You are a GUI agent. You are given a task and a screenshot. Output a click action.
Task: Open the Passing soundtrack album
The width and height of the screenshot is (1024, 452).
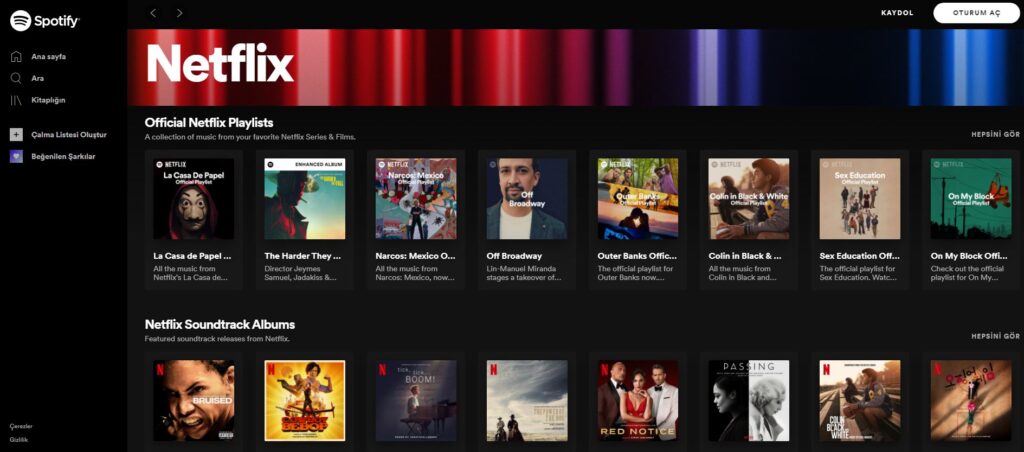click(748, 400)
